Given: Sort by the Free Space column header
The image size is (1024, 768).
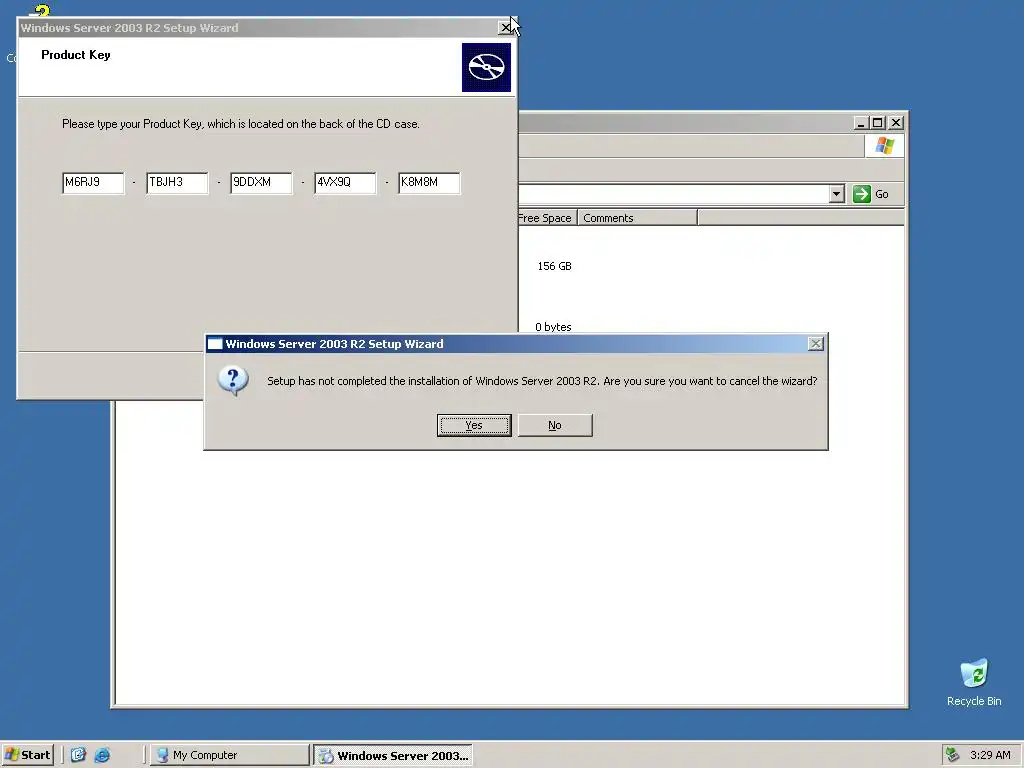Looking at the screenshot, I should (547, 217).
